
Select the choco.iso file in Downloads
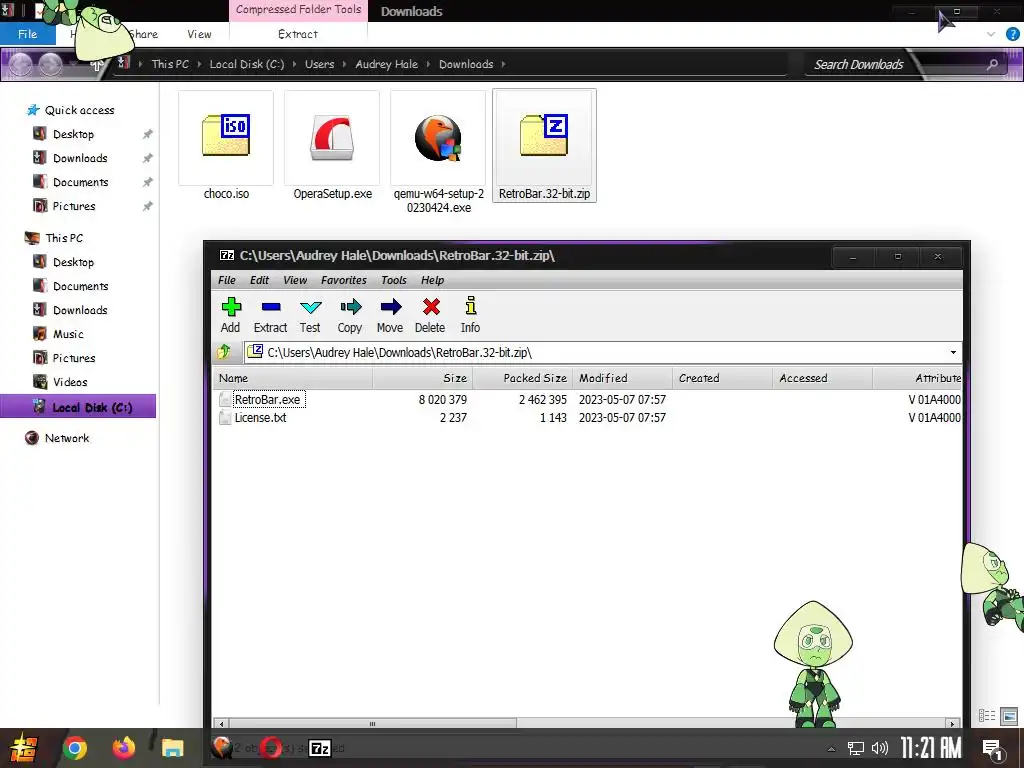tap(226, 147)
